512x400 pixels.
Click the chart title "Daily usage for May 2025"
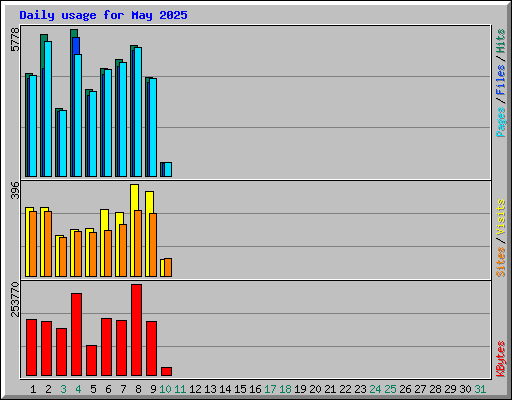pos(103,15)
